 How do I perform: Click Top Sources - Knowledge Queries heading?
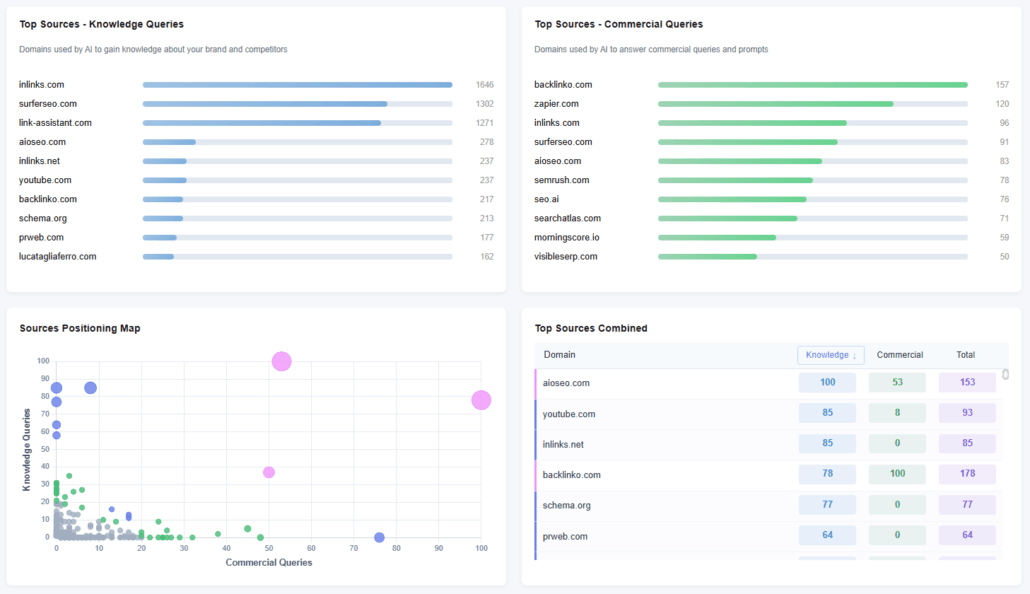coord(101,24)
